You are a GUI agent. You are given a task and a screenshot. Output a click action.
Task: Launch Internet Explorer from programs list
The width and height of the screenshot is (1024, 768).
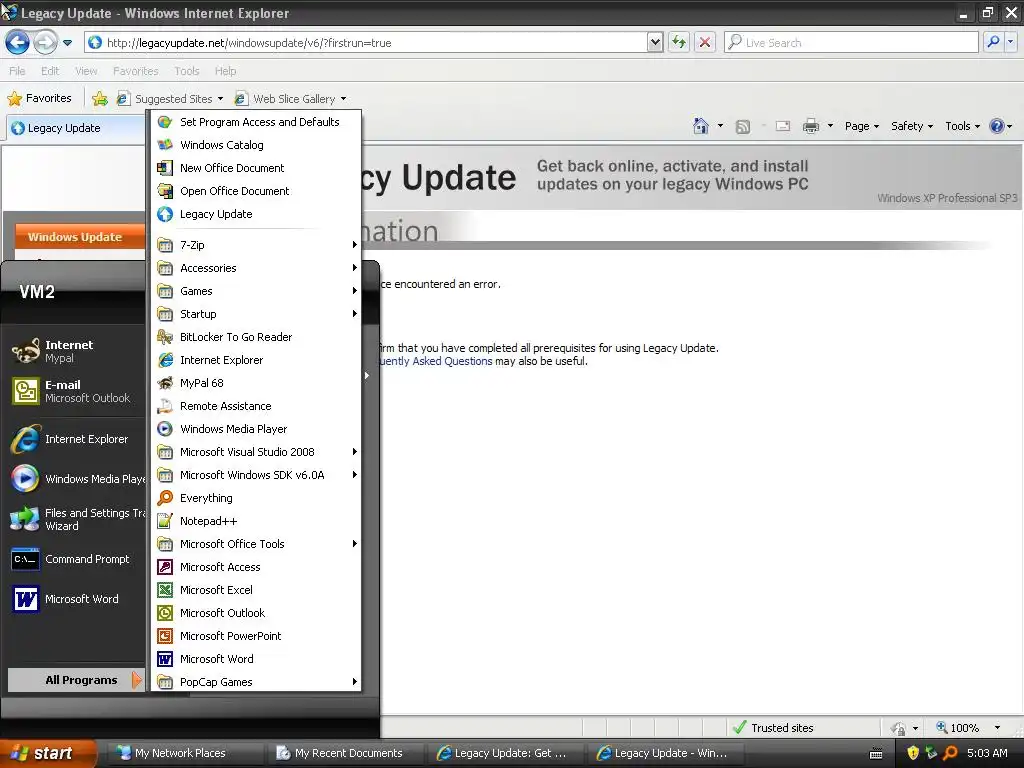pos(256,360)
